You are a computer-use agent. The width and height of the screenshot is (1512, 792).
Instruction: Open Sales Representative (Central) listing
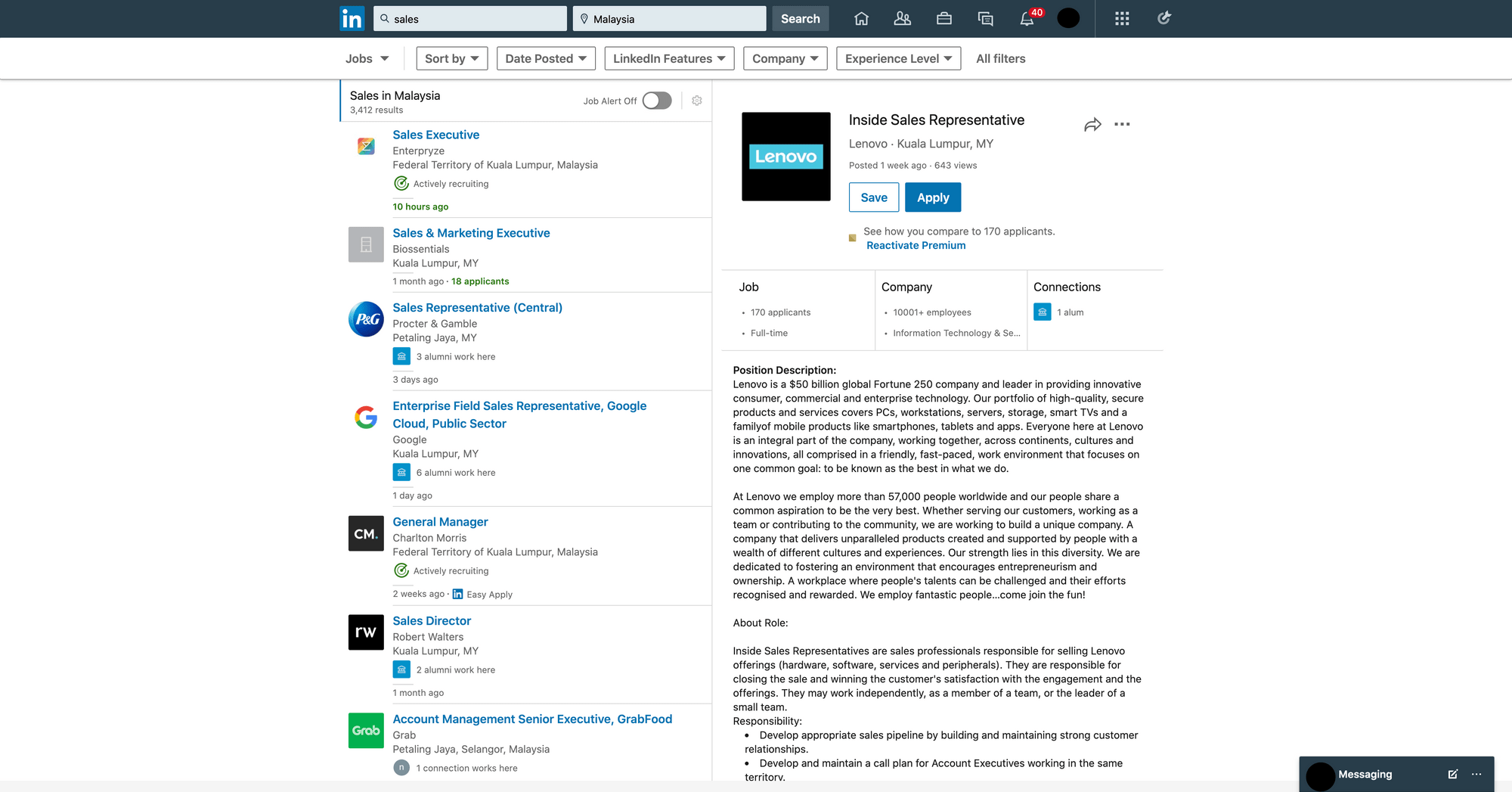tap(478, 307)
